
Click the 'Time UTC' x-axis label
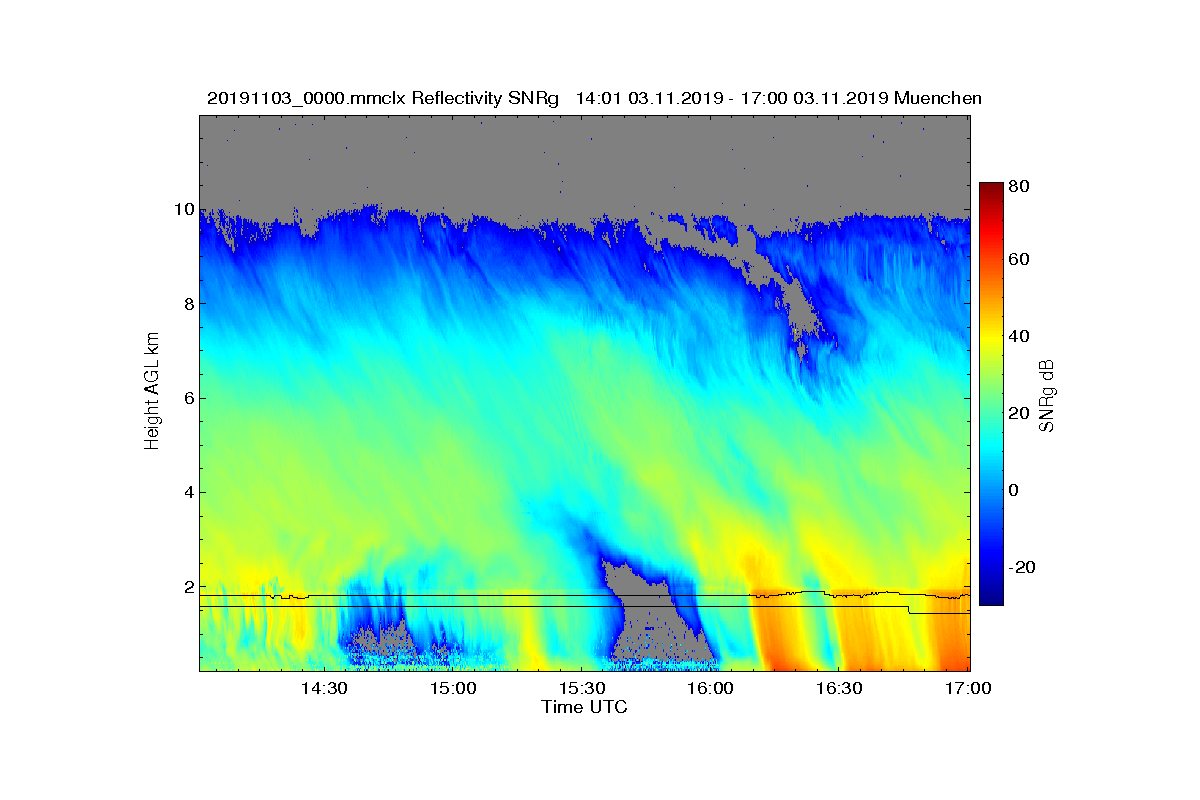point(585,707)
